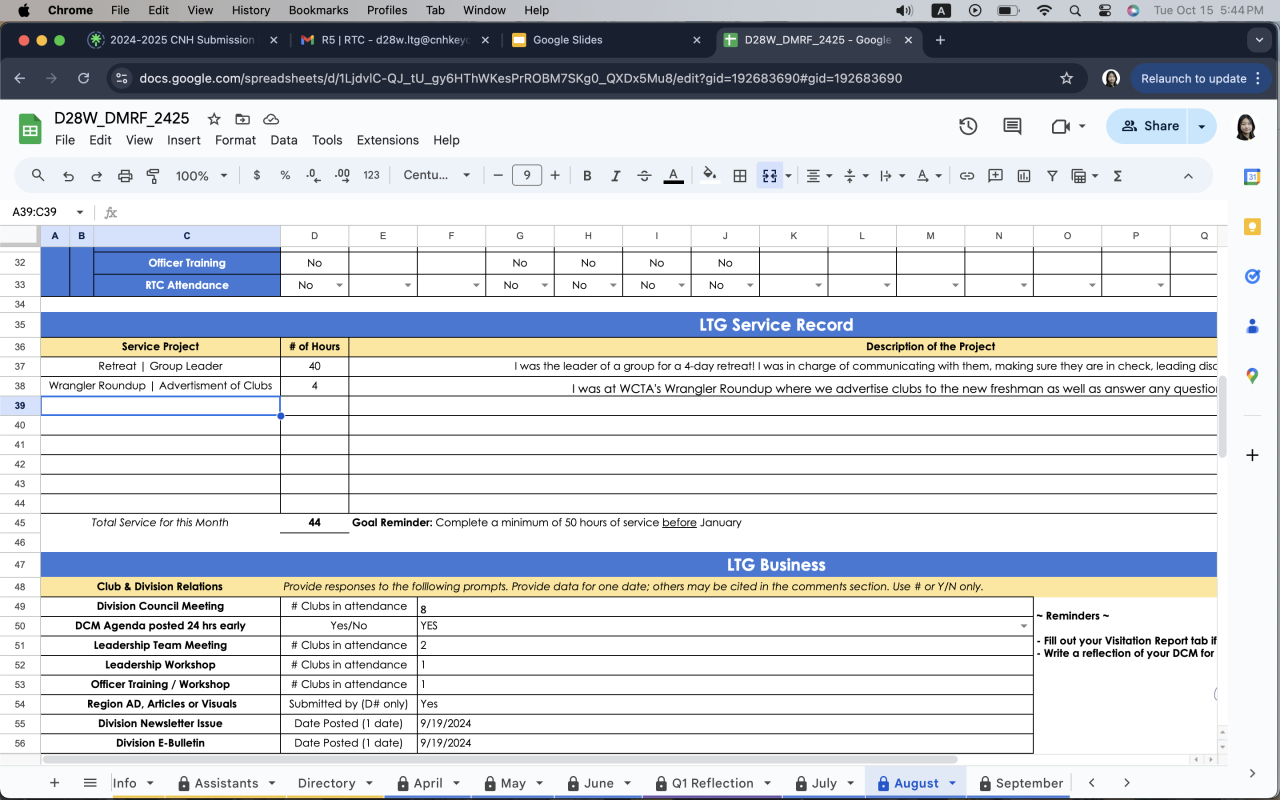
Task: Toggle strikethrough formatting
Action: pyautogui.click(x=644, y=175)
